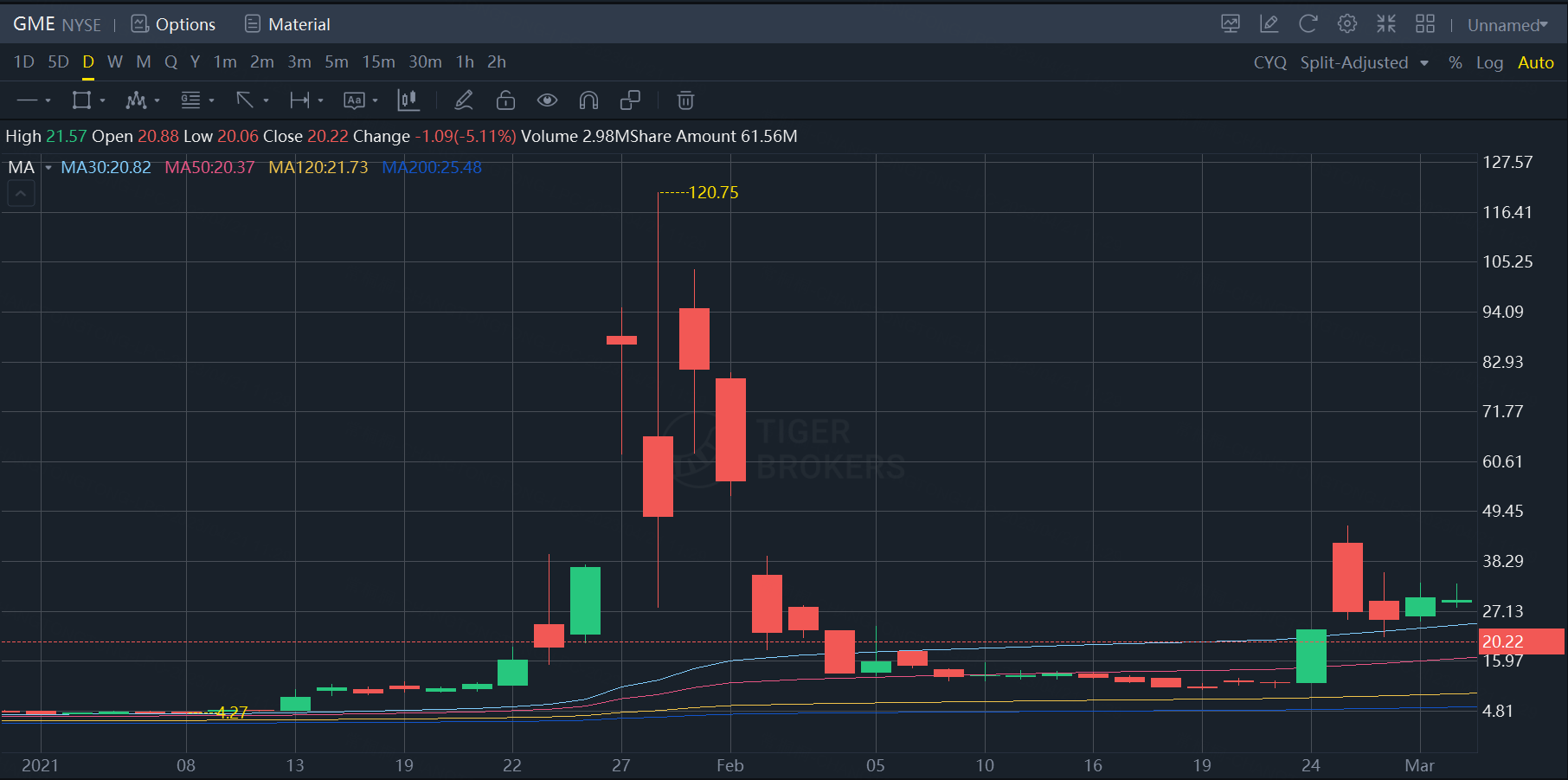This screenshot has width=1568, height=780.
Task: Open the Split-Adjusted dropdown
Action: 1365,62
